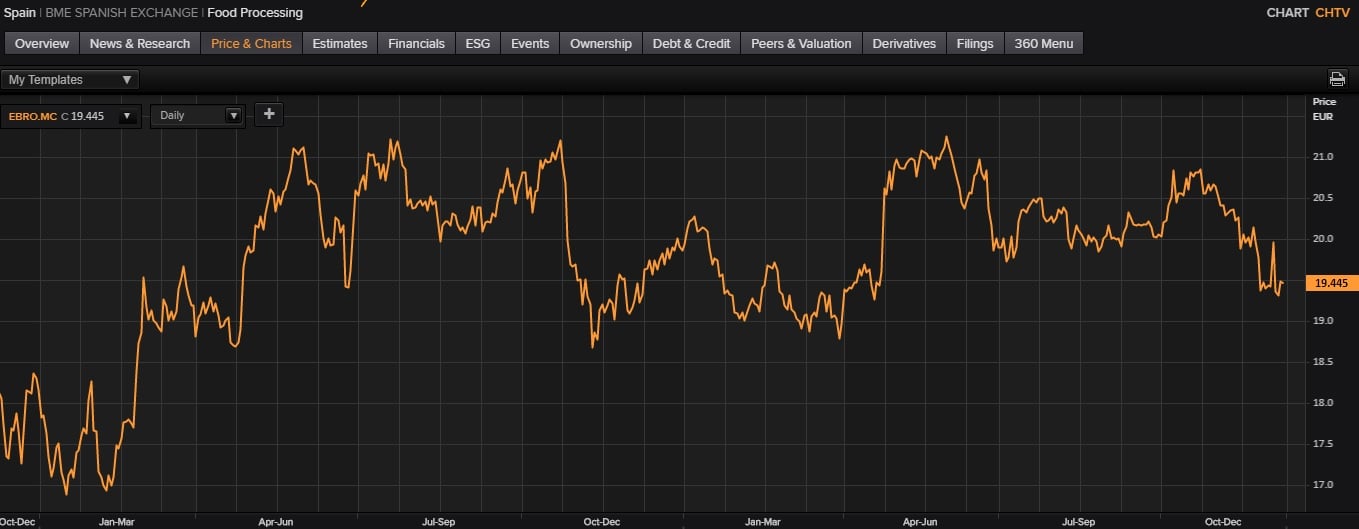The image size is (1359, 529).
Task: Open the My Templates dropdown
Action: pyautogui.click(x=70, y=79)
